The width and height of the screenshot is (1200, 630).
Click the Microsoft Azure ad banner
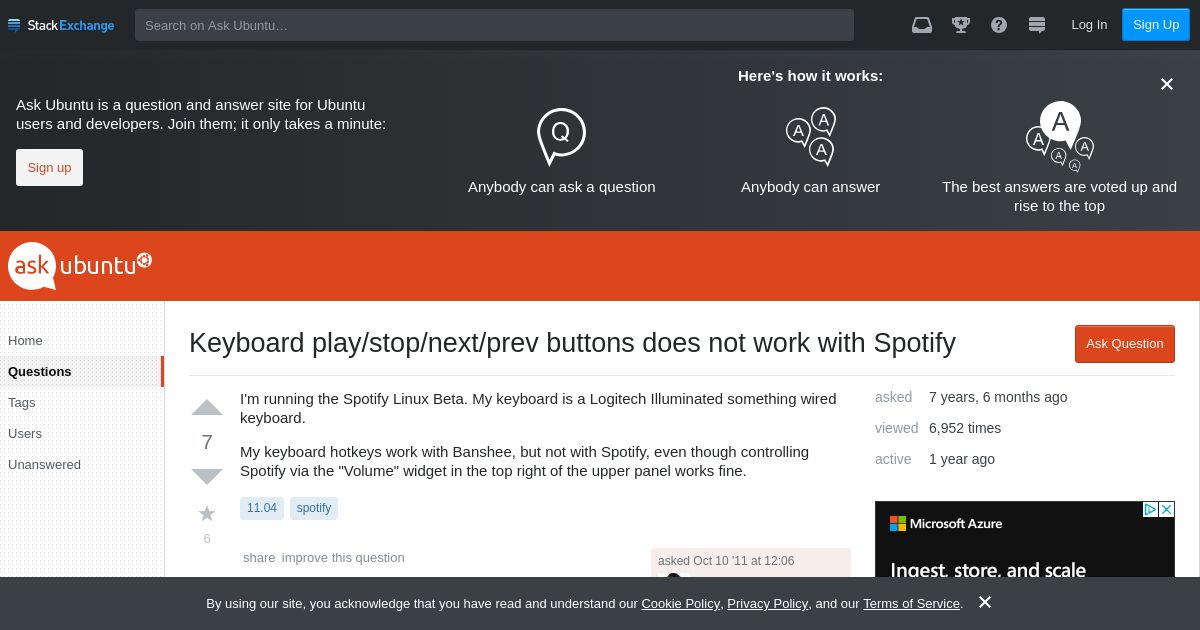click(1025, 540)
